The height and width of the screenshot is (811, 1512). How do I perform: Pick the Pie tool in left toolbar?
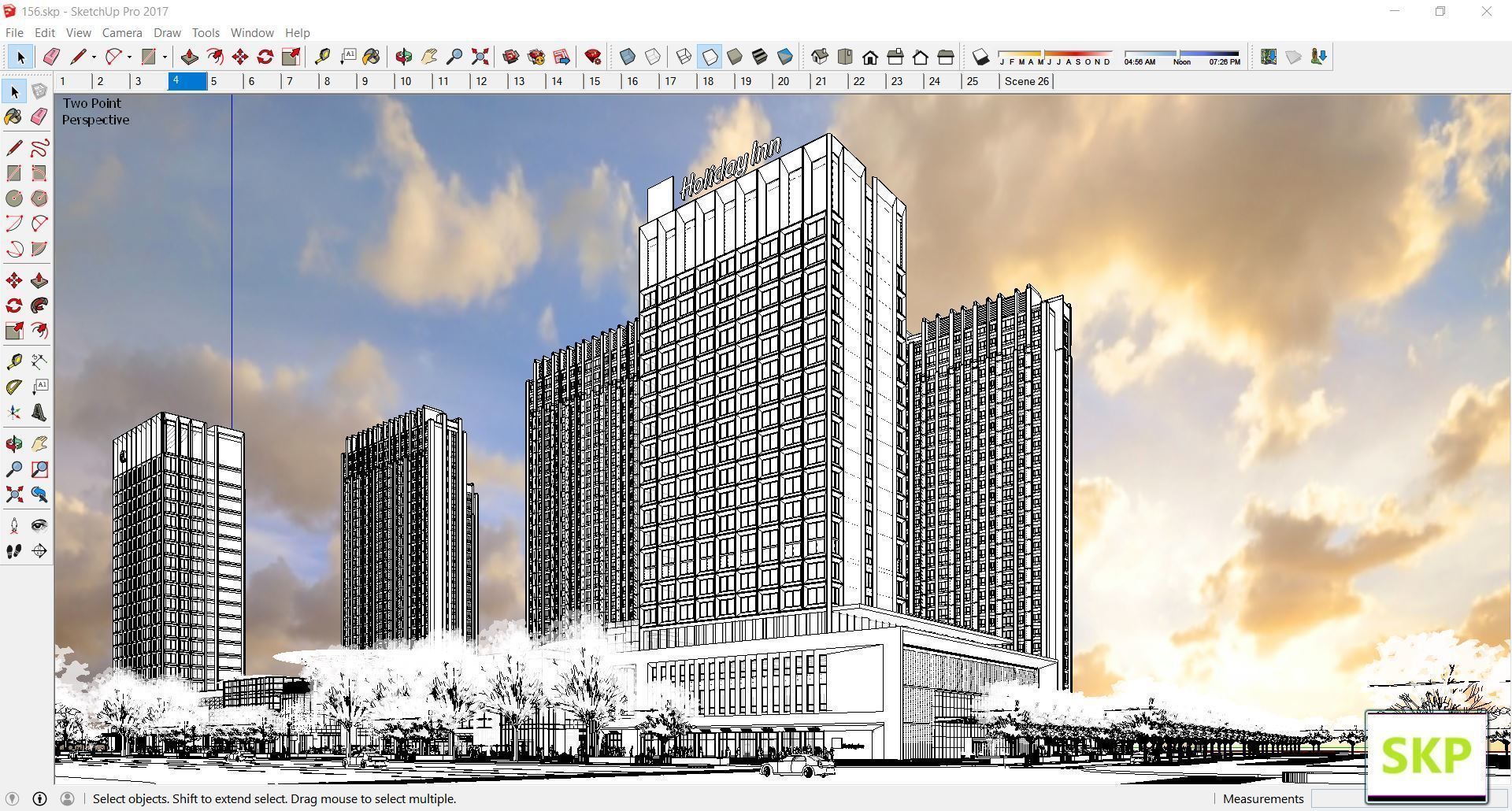coord(39,249)
